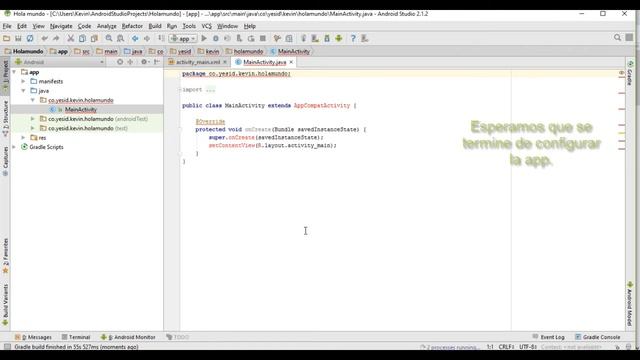Screen dimensions: 640x360
Task: Open the Terminal tool window button
Action: click(76, 337)
